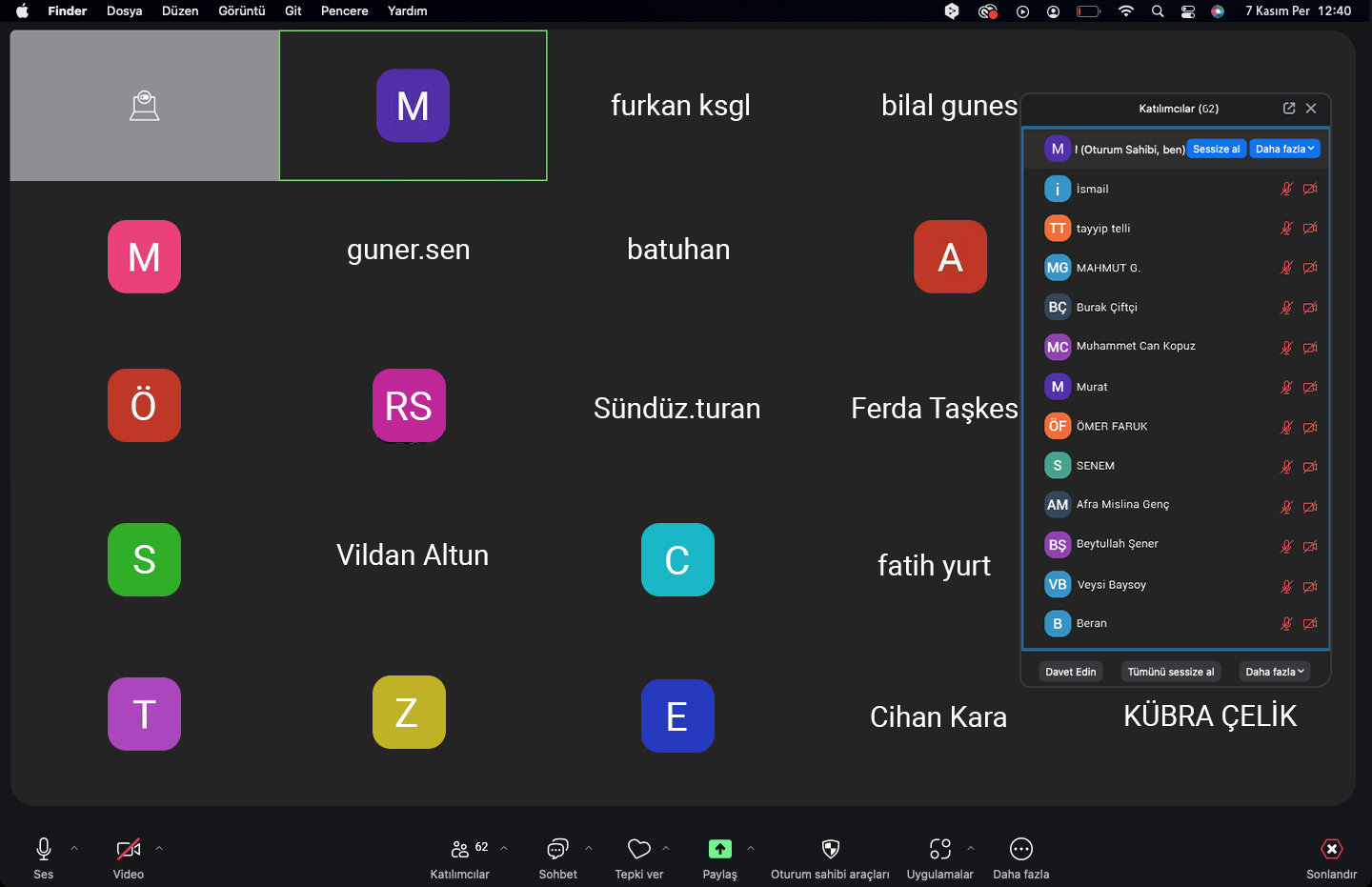Select the Vildan Altun video tile
Viewport: 1372px width, 887px height.
(x=413, y=555)
